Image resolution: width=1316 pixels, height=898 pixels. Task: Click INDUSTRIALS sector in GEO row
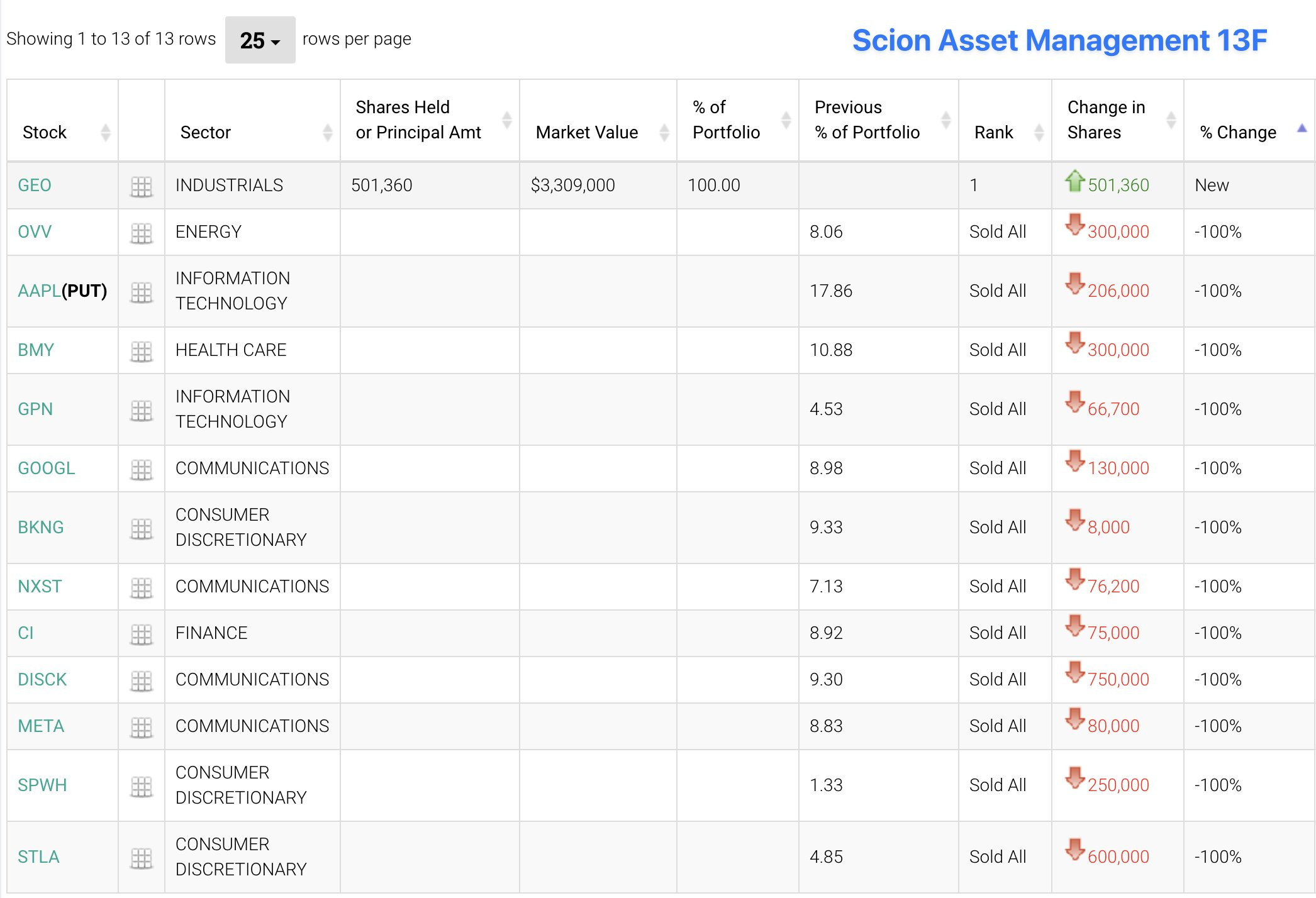pos(229,186)
